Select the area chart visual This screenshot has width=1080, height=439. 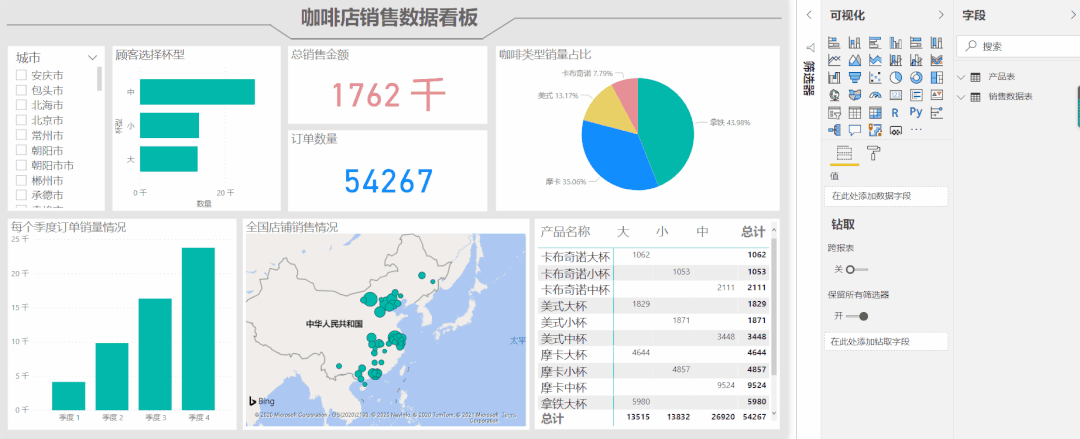pos(855,60)
